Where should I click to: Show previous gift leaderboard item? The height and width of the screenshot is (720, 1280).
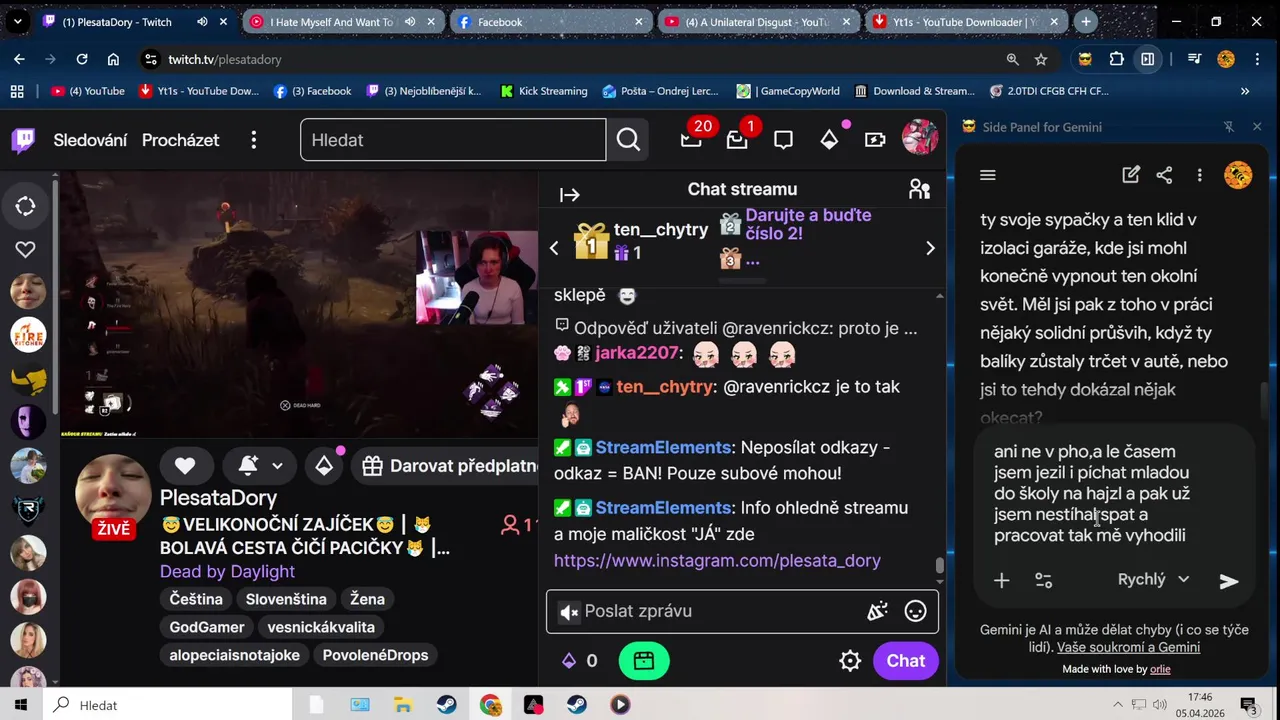point(554,248)
